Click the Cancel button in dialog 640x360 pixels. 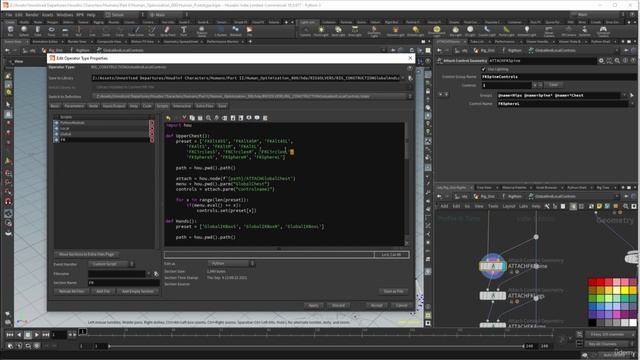[402, 305]
